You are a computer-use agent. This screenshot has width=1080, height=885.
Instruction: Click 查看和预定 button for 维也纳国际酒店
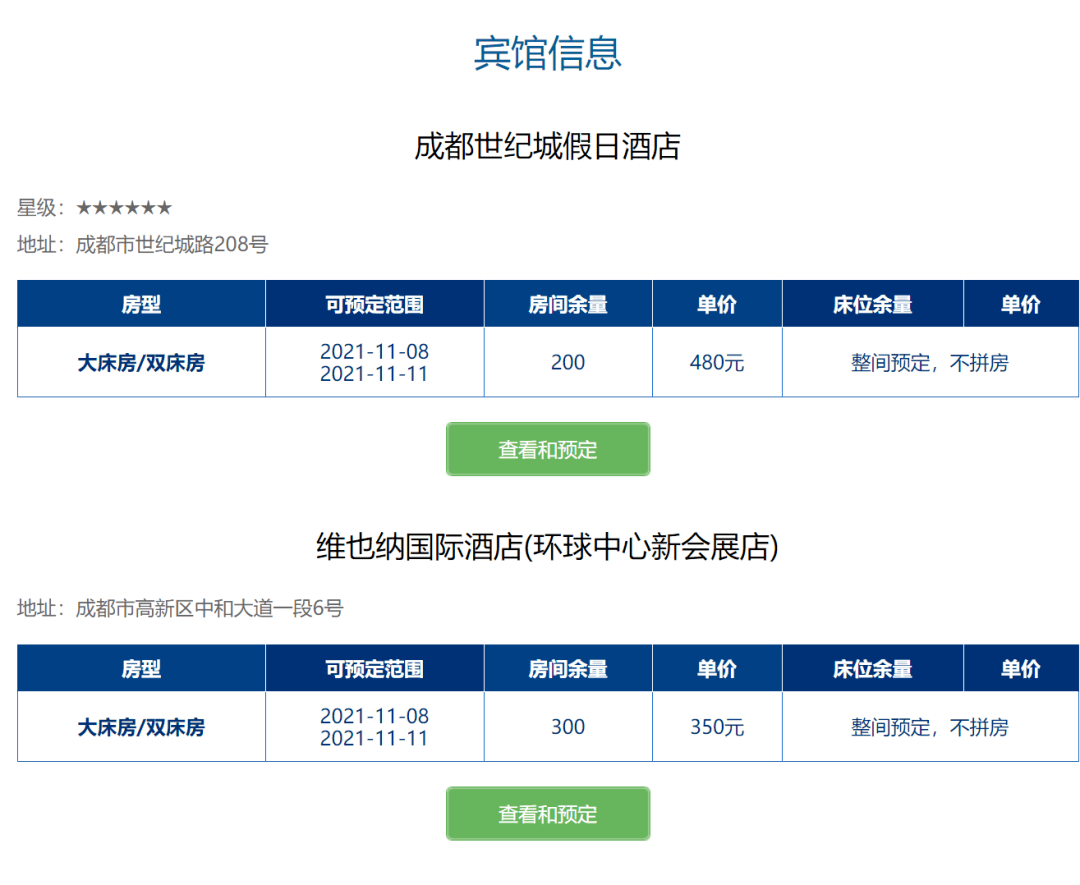point(548,813)
